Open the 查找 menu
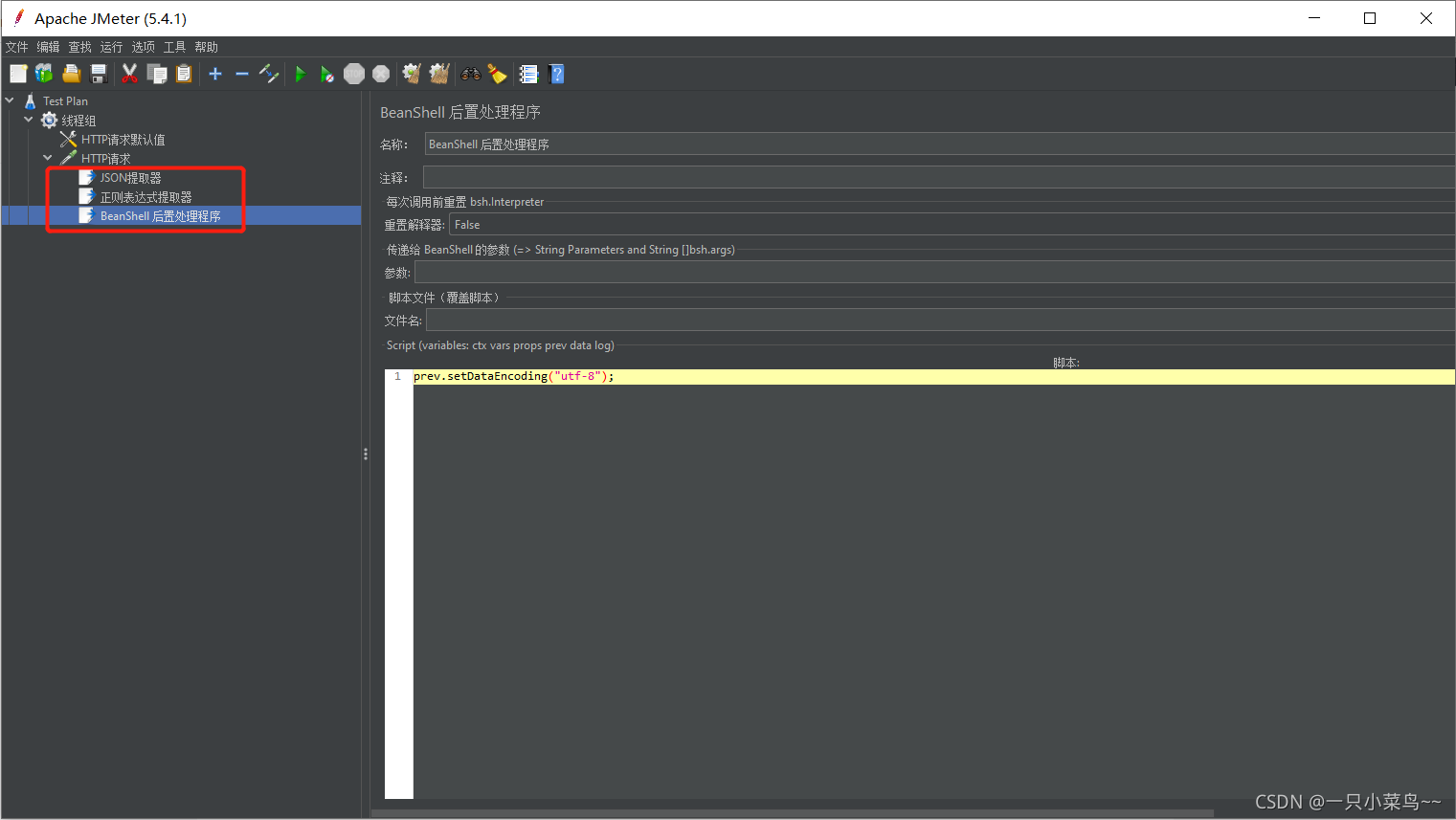The height and width of the screenshot is (820, 1456). 80,47
